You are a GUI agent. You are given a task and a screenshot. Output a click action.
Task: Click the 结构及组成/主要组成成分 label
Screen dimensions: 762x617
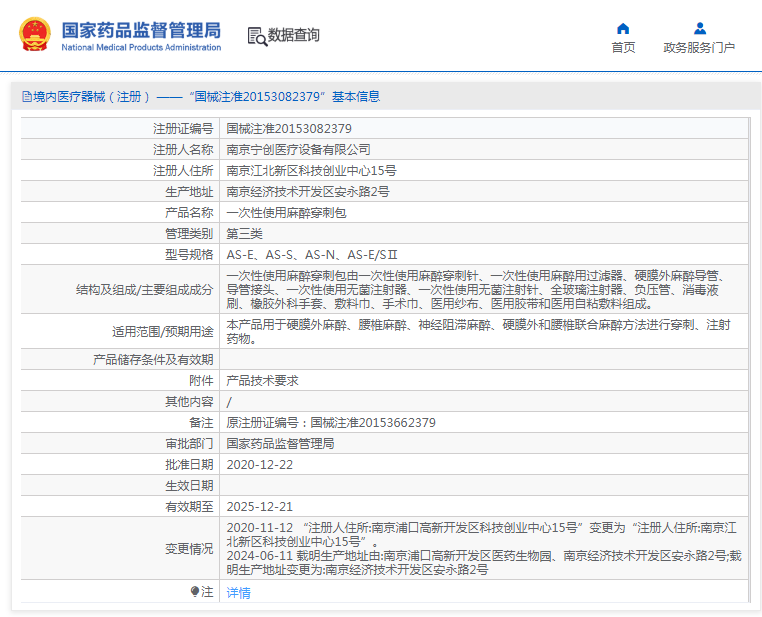click(145, 290)
